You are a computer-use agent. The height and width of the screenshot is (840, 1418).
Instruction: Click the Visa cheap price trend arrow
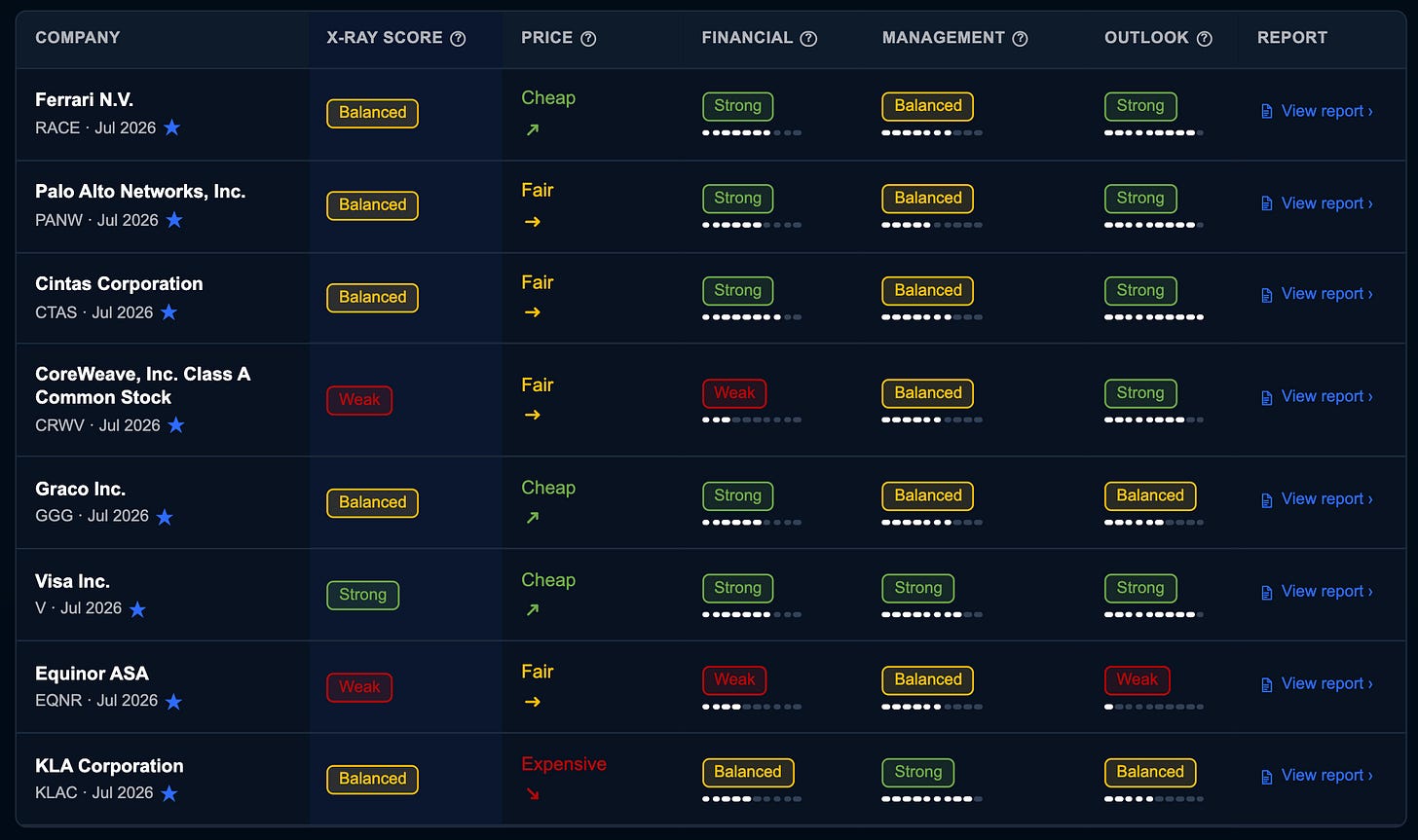tap(532, 610)
